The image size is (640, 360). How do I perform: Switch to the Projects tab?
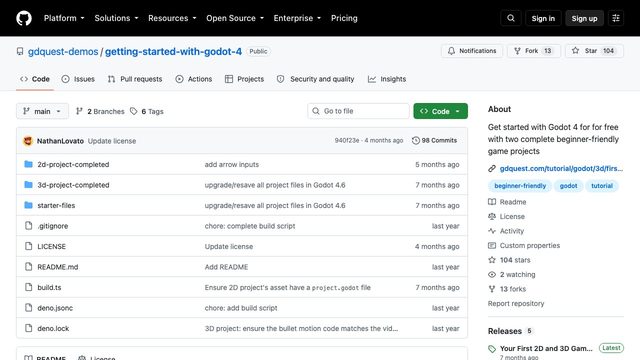244,79
